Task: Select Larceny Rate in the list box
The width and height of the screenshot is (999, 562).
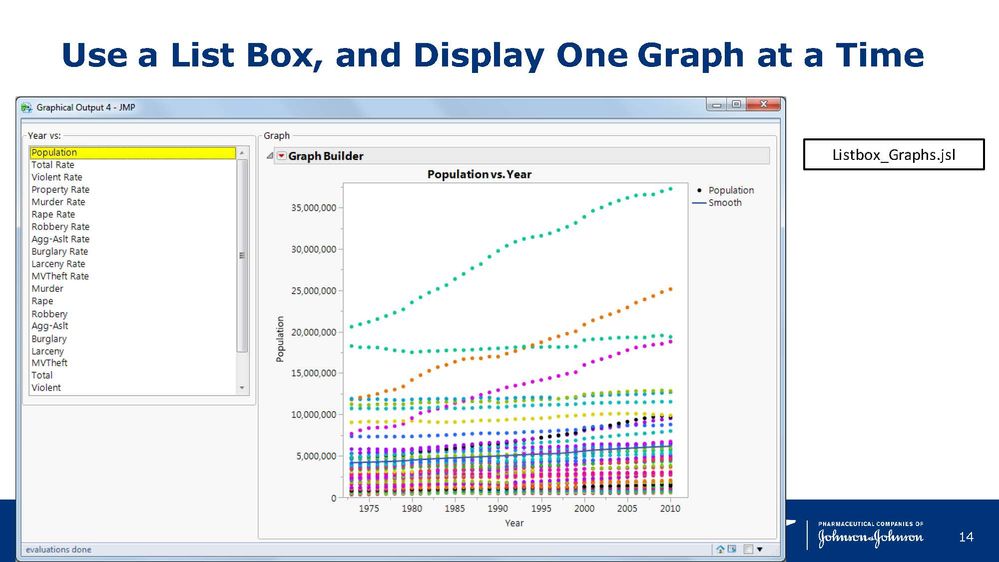Action: click(133, 264)
